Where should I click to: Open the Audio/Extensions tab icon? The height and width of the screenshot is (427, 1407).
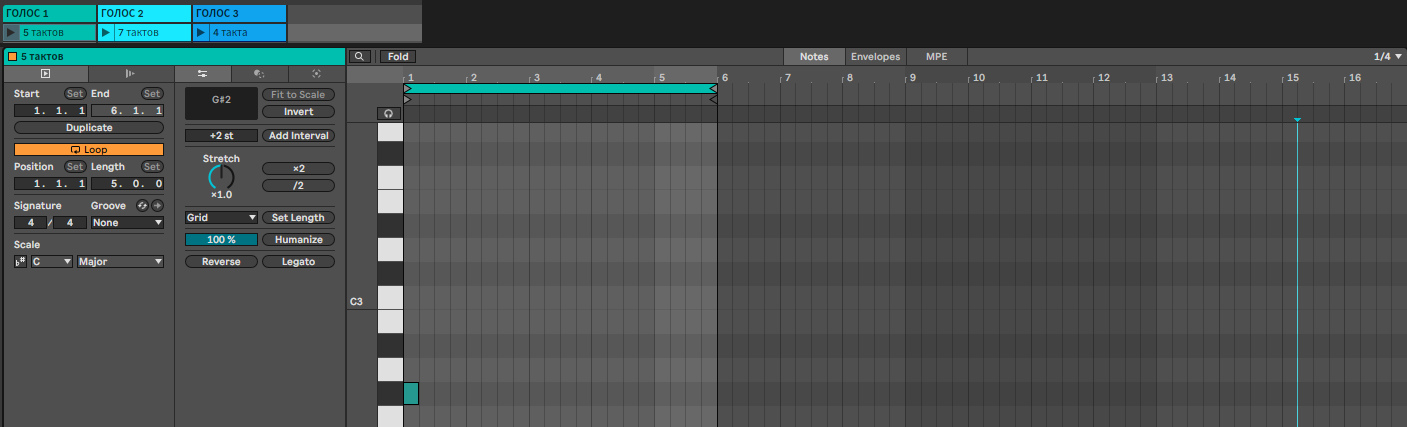[129, 74]
